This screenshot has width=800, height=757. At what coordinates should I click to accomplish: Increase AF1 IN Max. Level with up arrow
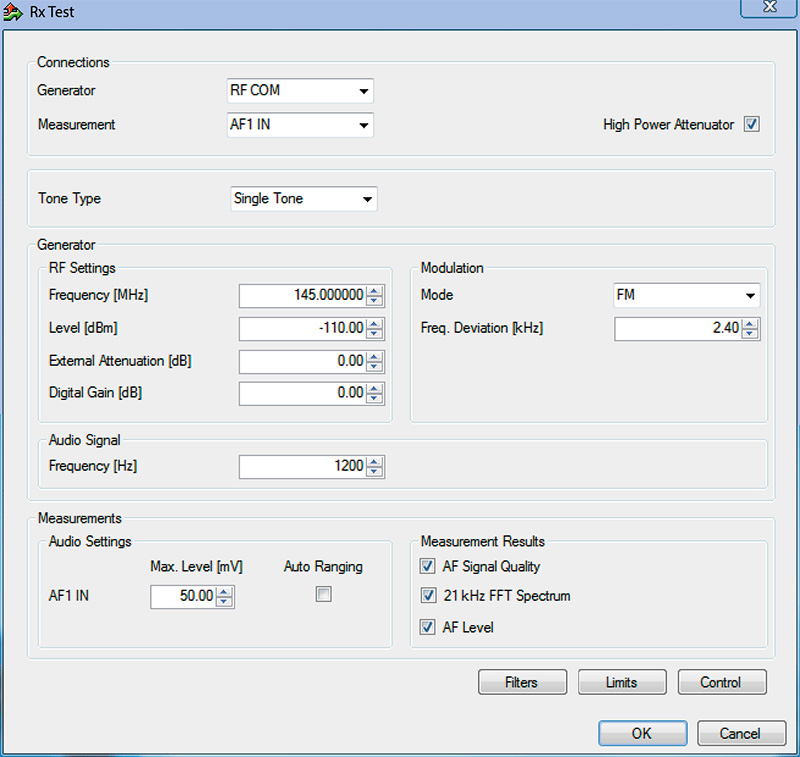point(225,592)
